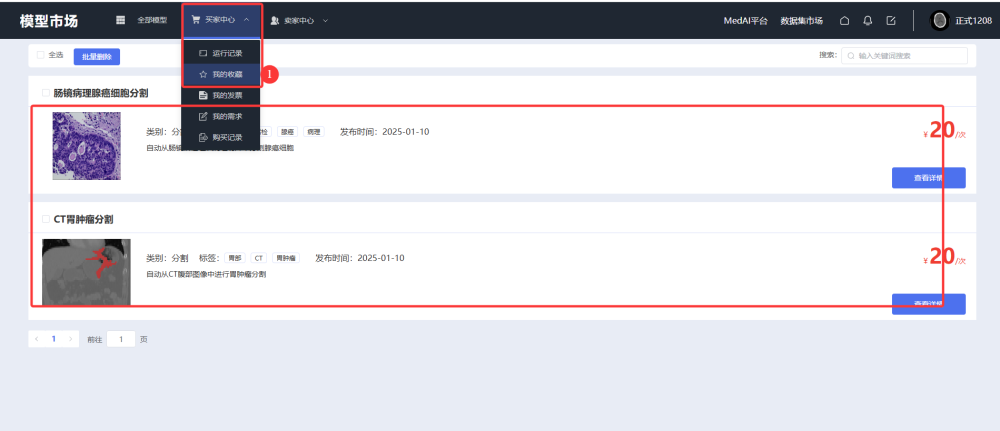
Task: Go to next page arrow
Action: (x=70, y=339)
